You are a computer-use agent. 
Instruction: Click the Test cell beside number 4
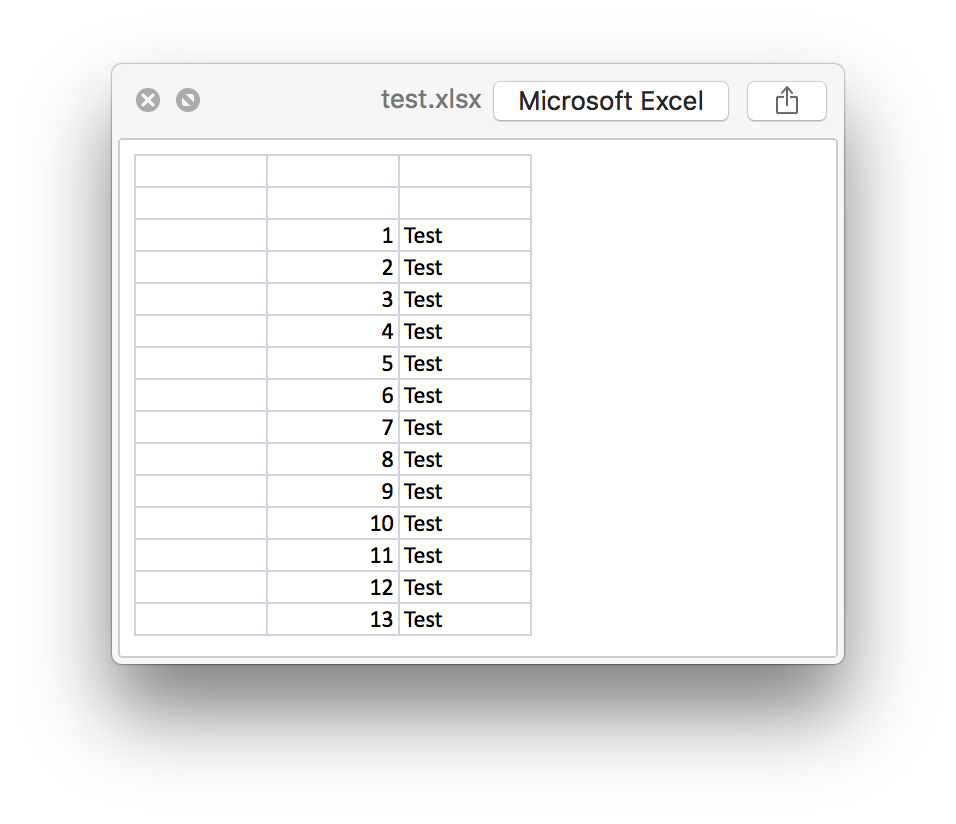[465, 331]
